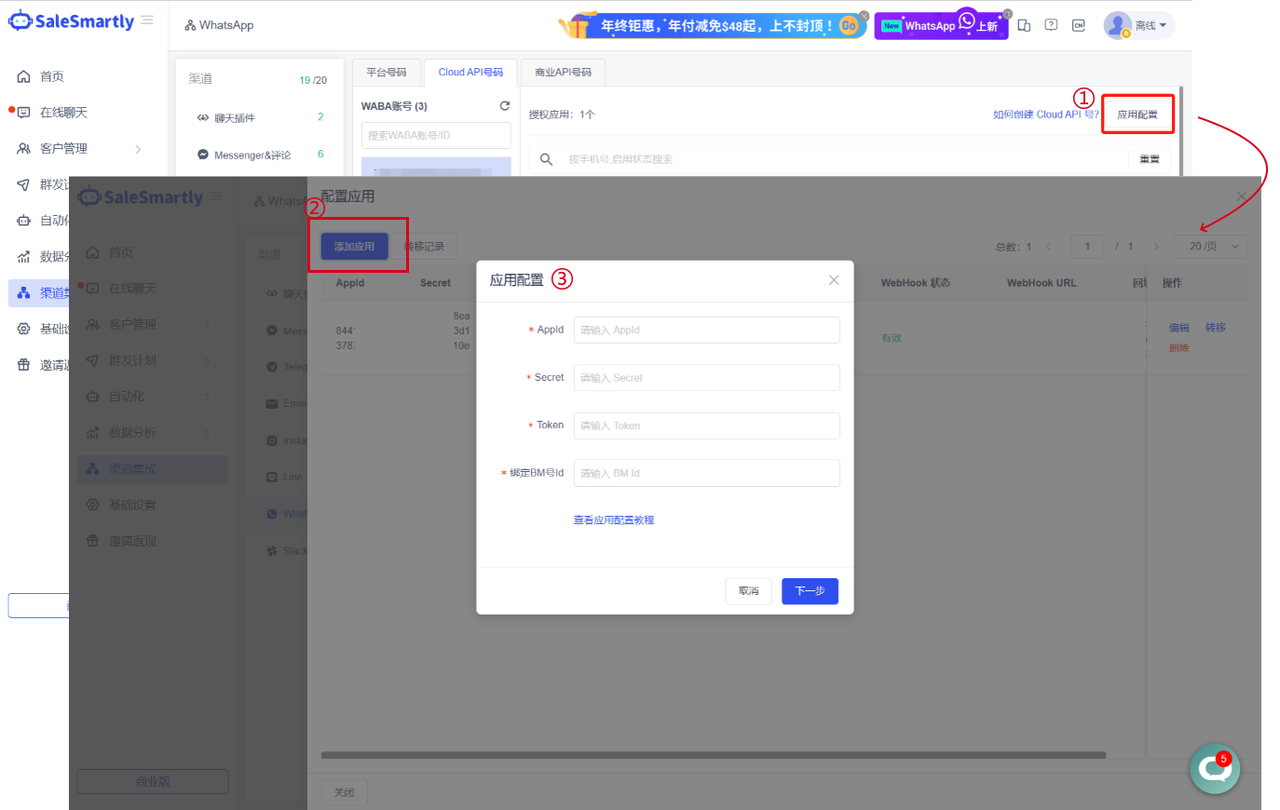The width and height of the screenshot is (1280, 810).
Task: Click the blue 下一步 button
Action: pyautogui.click(x=809, y=591)
